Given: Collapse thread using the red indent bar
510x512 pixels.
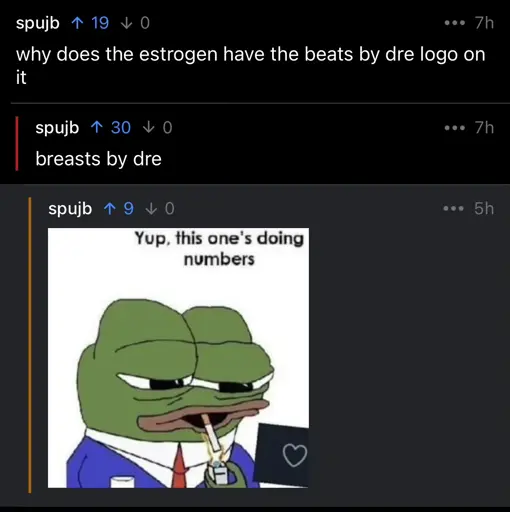Looking at the screenshot, I should point(17,143).
